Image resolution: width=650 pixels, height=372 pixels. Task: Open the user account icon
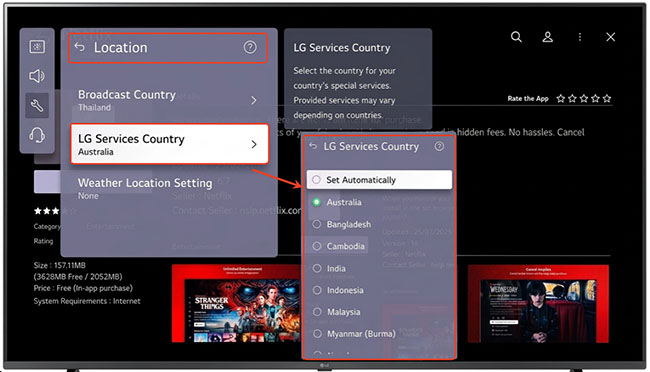(548, 37)
